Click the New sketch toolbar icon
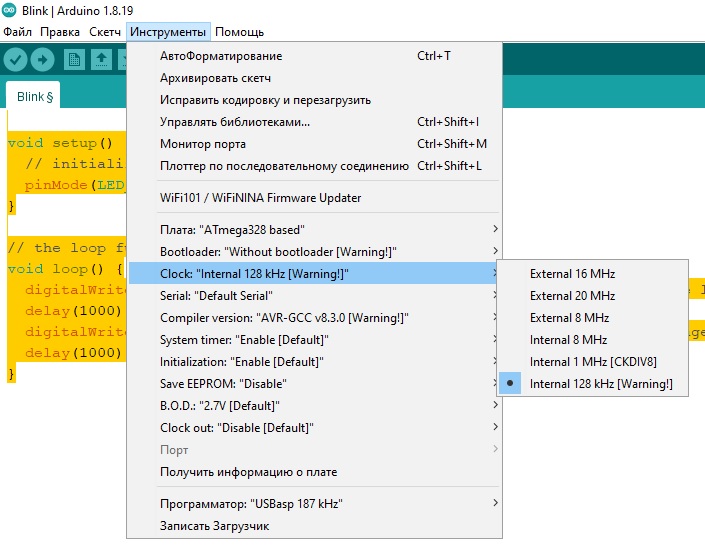The width and height of the screenshot is (705, 548). point(74,59)
